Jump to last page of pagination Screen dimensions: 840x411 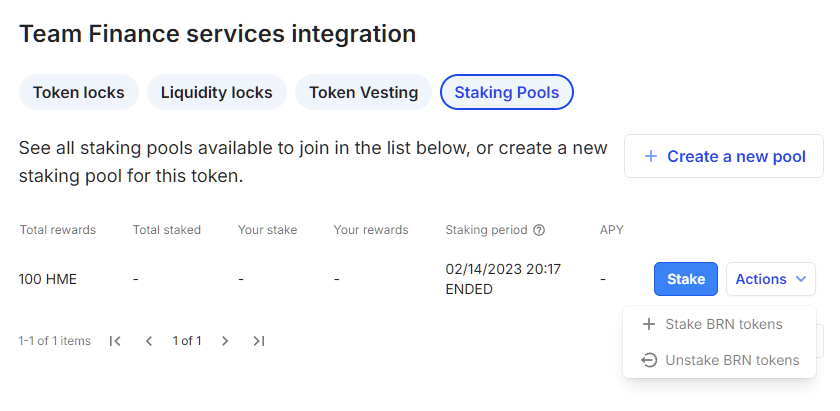tap(259, 341)
